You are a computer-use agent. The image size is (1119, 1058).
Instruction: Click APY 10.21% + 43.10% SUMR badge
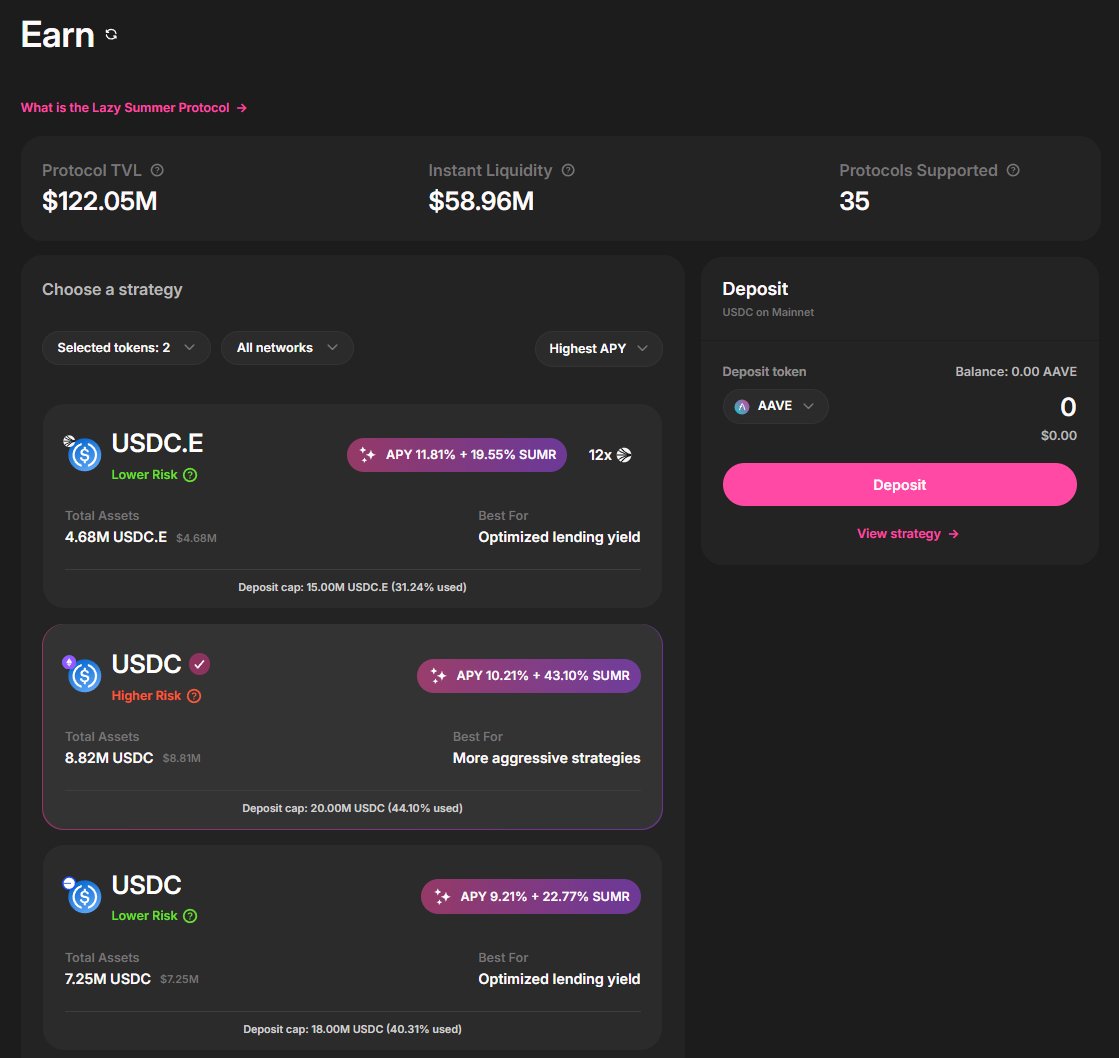click(x=529, y=676)
